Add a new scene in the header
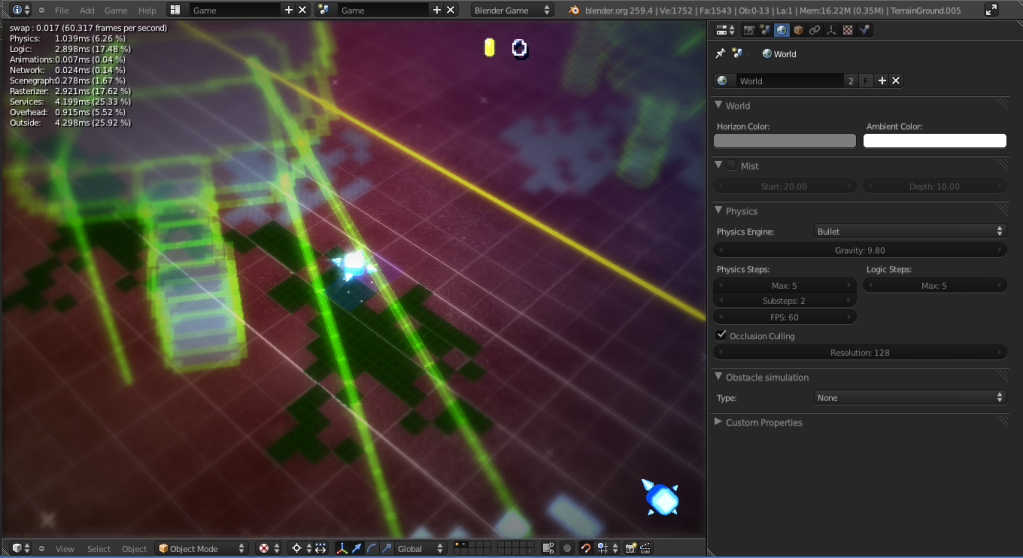This screenshot has height=558, width=1023. [436, 10]
